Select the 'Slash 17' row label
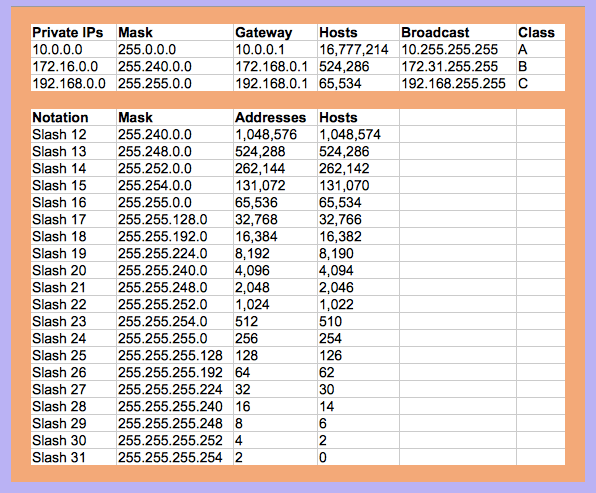 [x=73, y=219]
